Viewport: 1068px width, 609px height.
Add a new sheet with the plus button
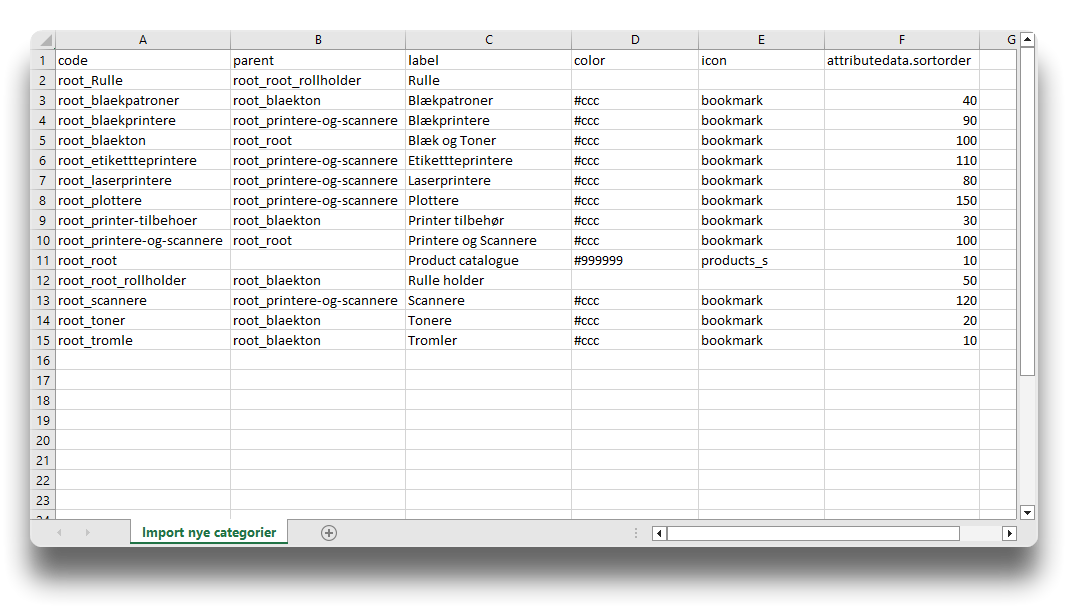(x=328, y=533)
